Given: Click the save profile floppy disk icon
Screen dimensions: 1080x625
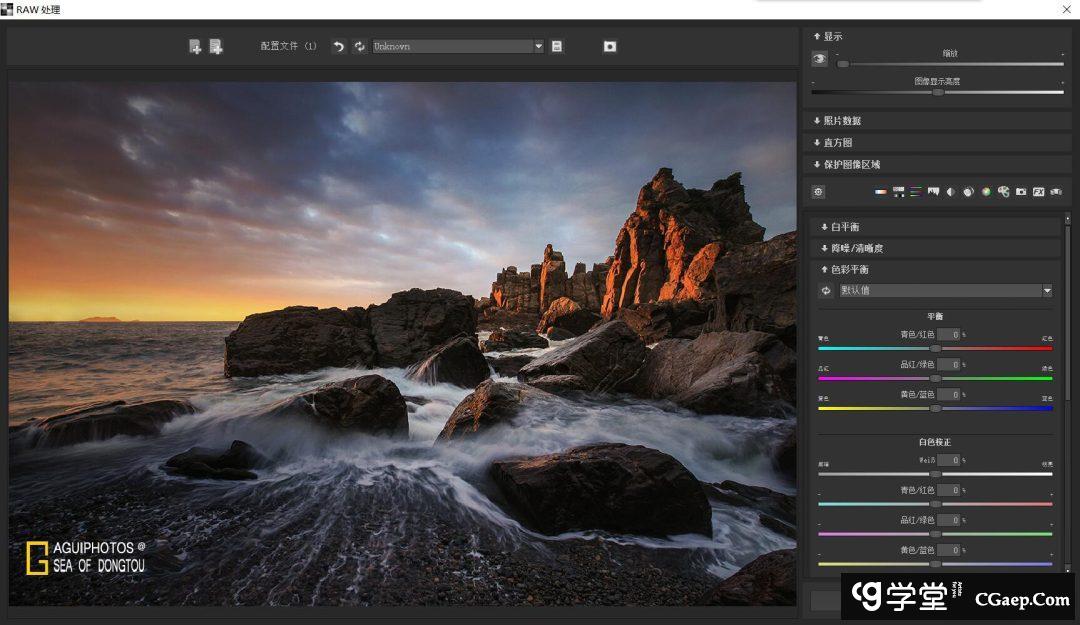Looking at the screenshot, I should click(x=557, y=46).
